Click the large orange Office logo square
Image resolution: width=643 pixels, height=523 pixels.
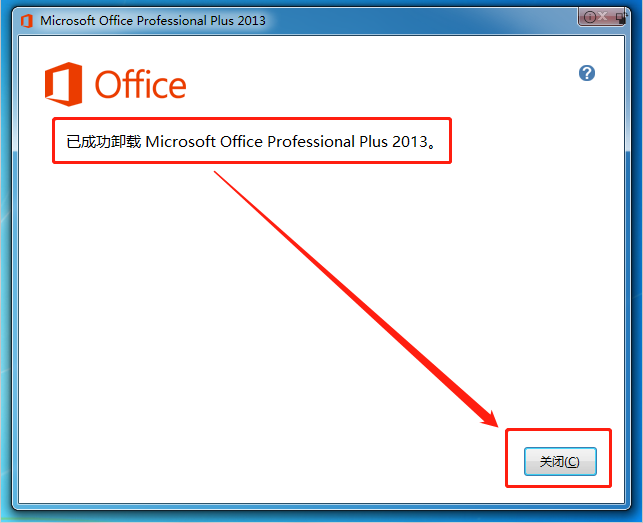[64, 84]
